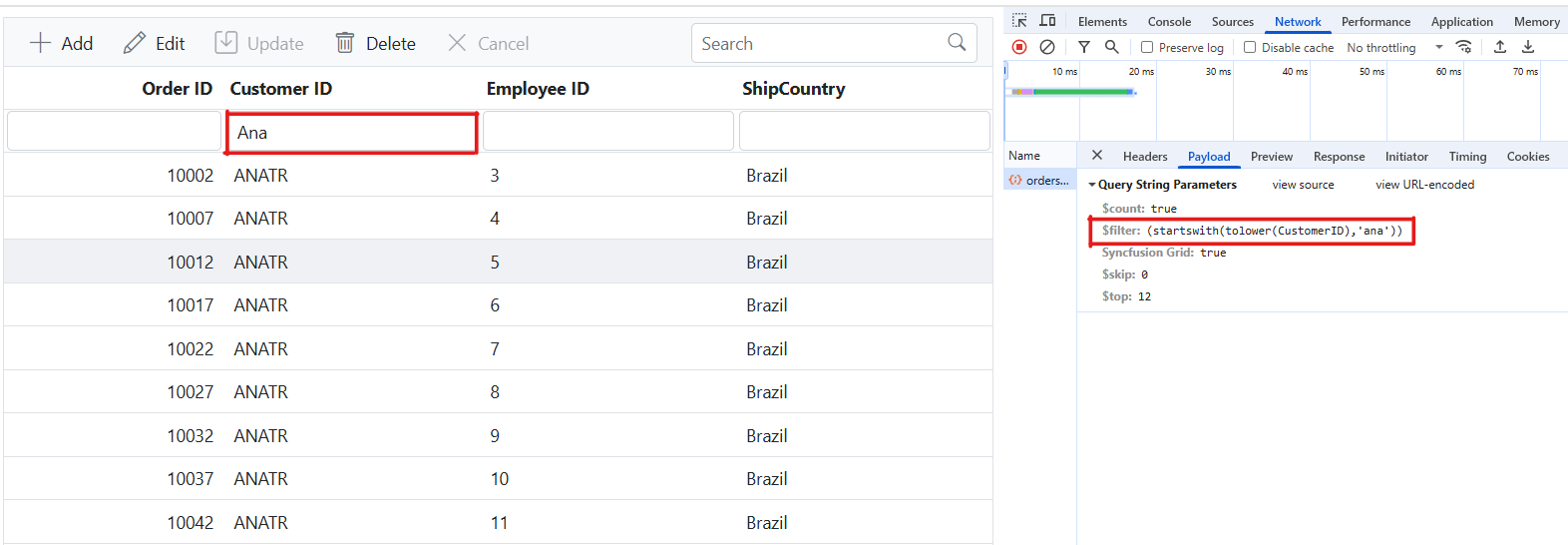This screenshot has height=545, width=1568.
Task: Enable the Preserve log checkbox
Action: click(x=1147, y=48)
